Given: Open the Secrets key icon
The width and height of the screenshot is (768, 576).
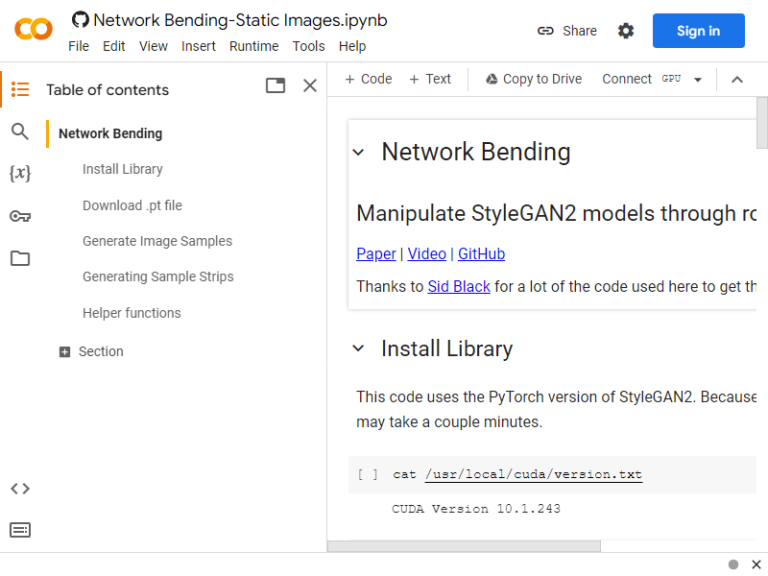Looking at the screenshot, I should pyautogui.click(x=20, y=216).
